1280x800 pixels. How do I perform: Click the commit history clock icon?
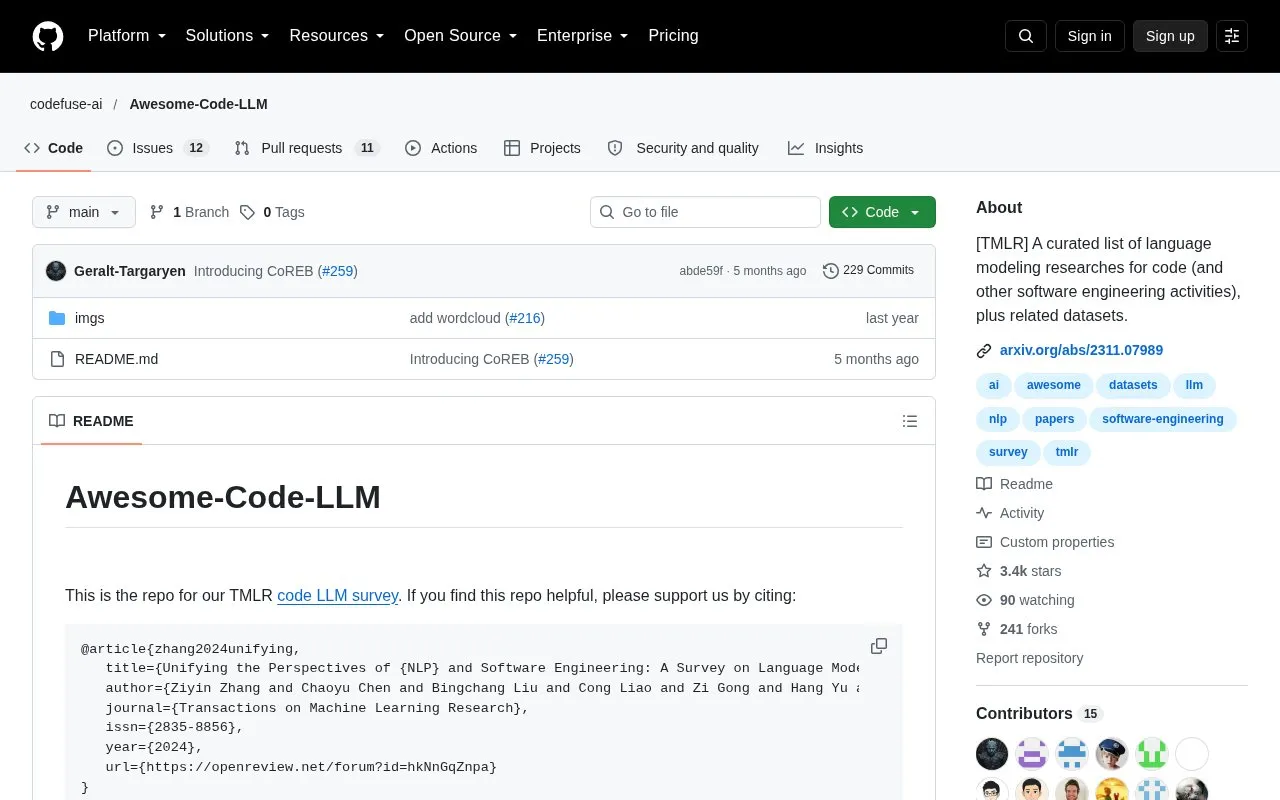(830, 271)
